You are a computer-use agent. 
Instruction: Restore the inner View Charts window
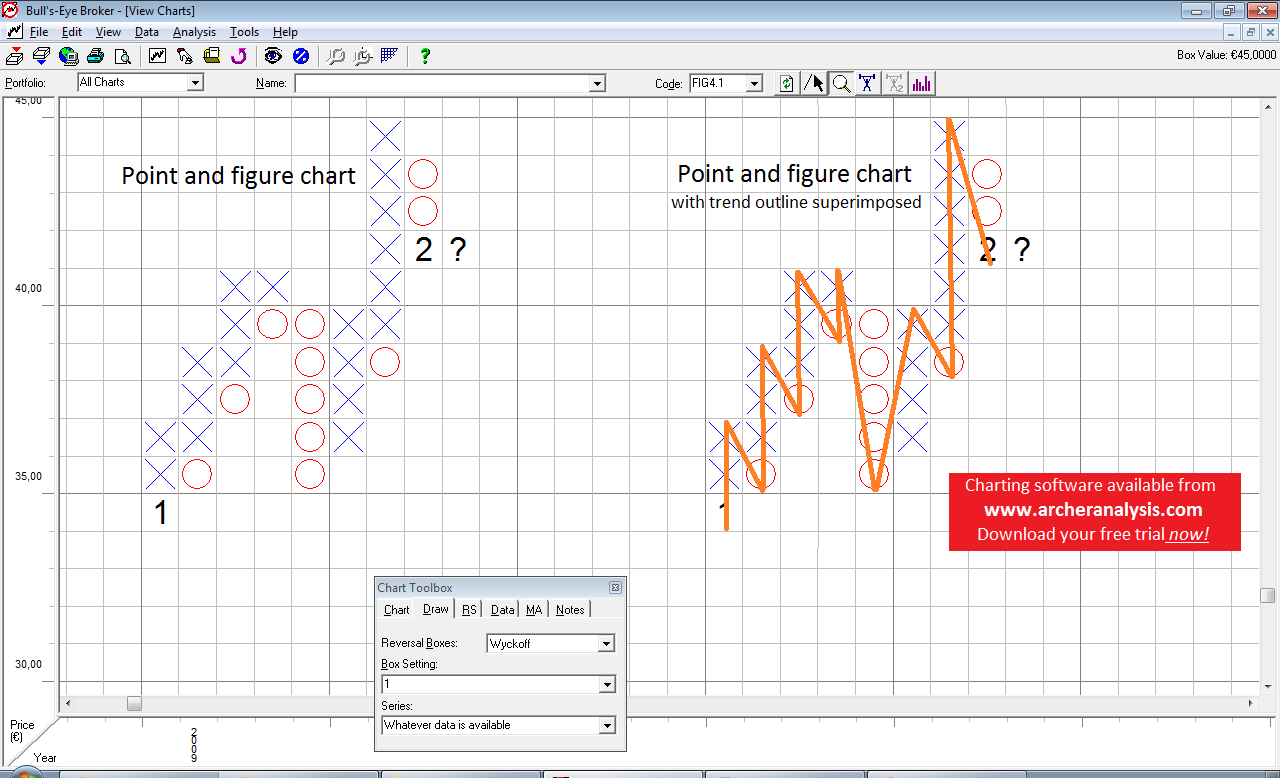tap(1251, 32)
